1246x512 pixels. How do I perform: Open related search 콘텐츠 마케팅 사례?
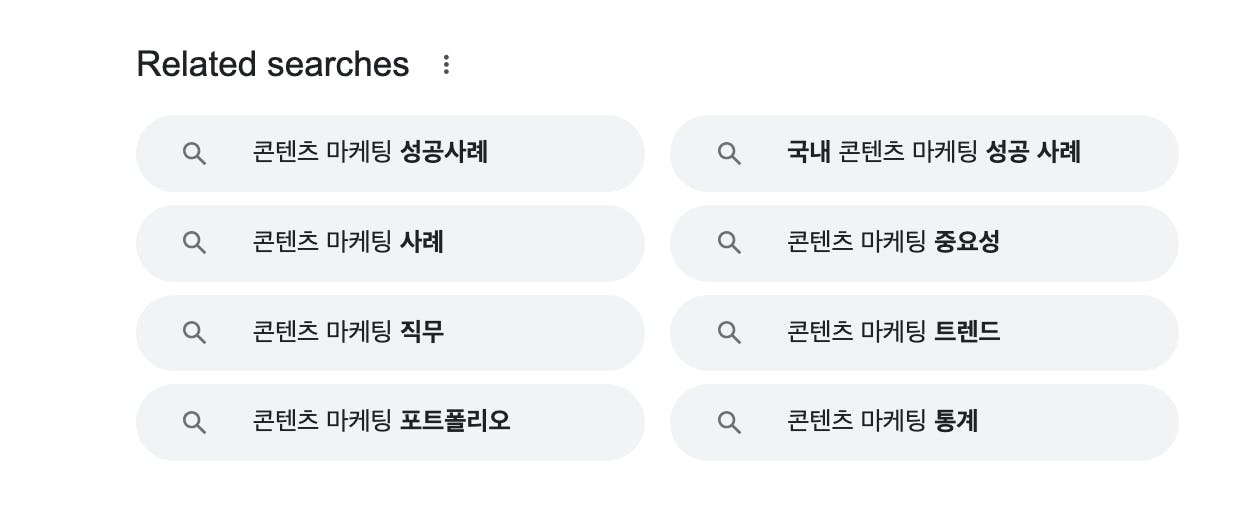tap(348, 243)
